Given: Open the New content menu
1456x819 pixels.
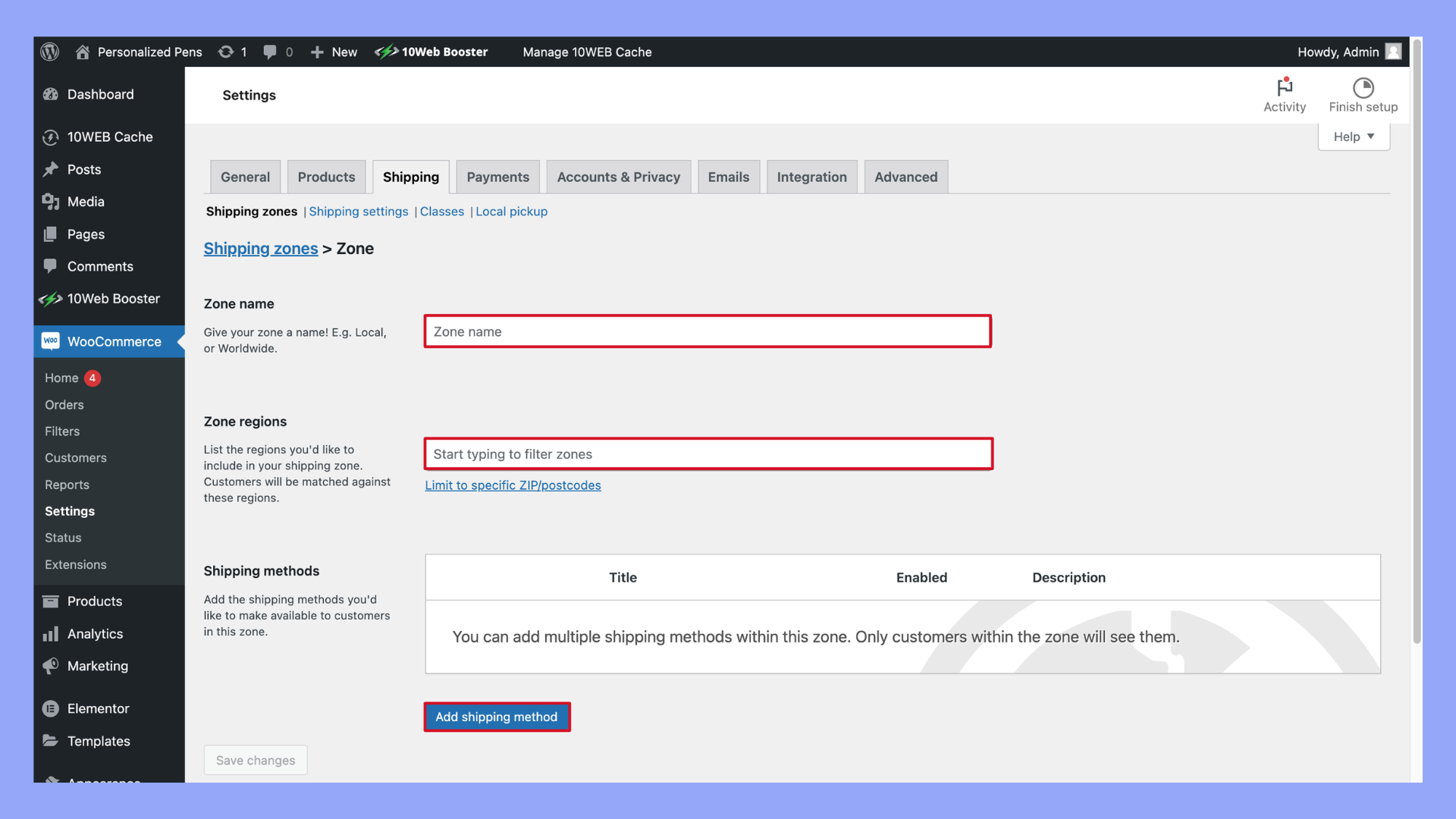Looking at the screenshot, I should point(334,52).
